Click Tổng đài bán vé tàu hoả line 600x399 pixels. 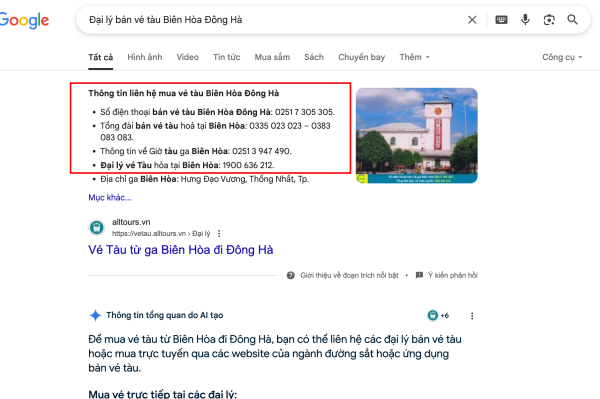(215, 132)
